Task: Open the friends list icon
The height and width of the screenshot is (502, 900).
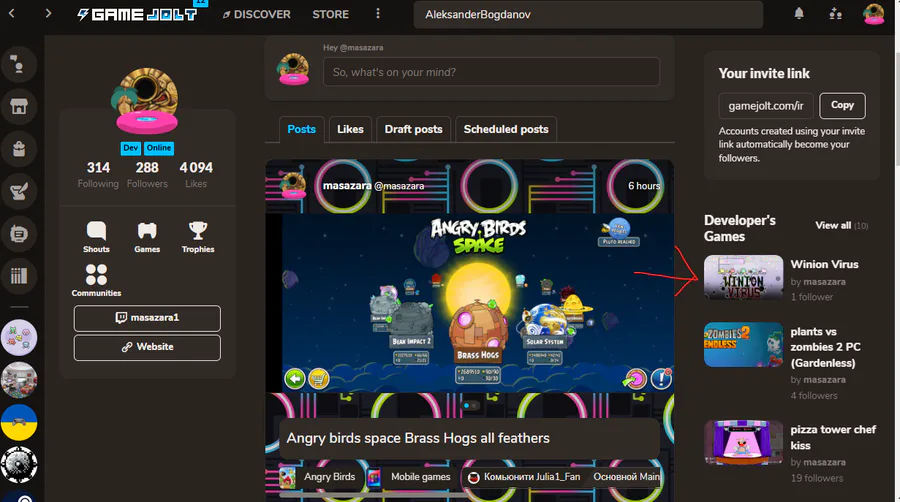Action: tap(836, 13)
